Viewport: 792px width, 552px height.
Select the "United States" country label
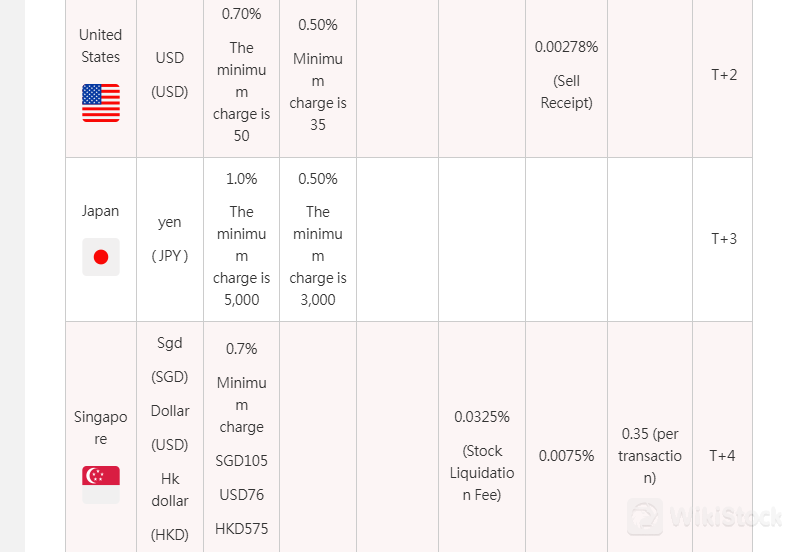pyautogui.click(x=100, y=46)
